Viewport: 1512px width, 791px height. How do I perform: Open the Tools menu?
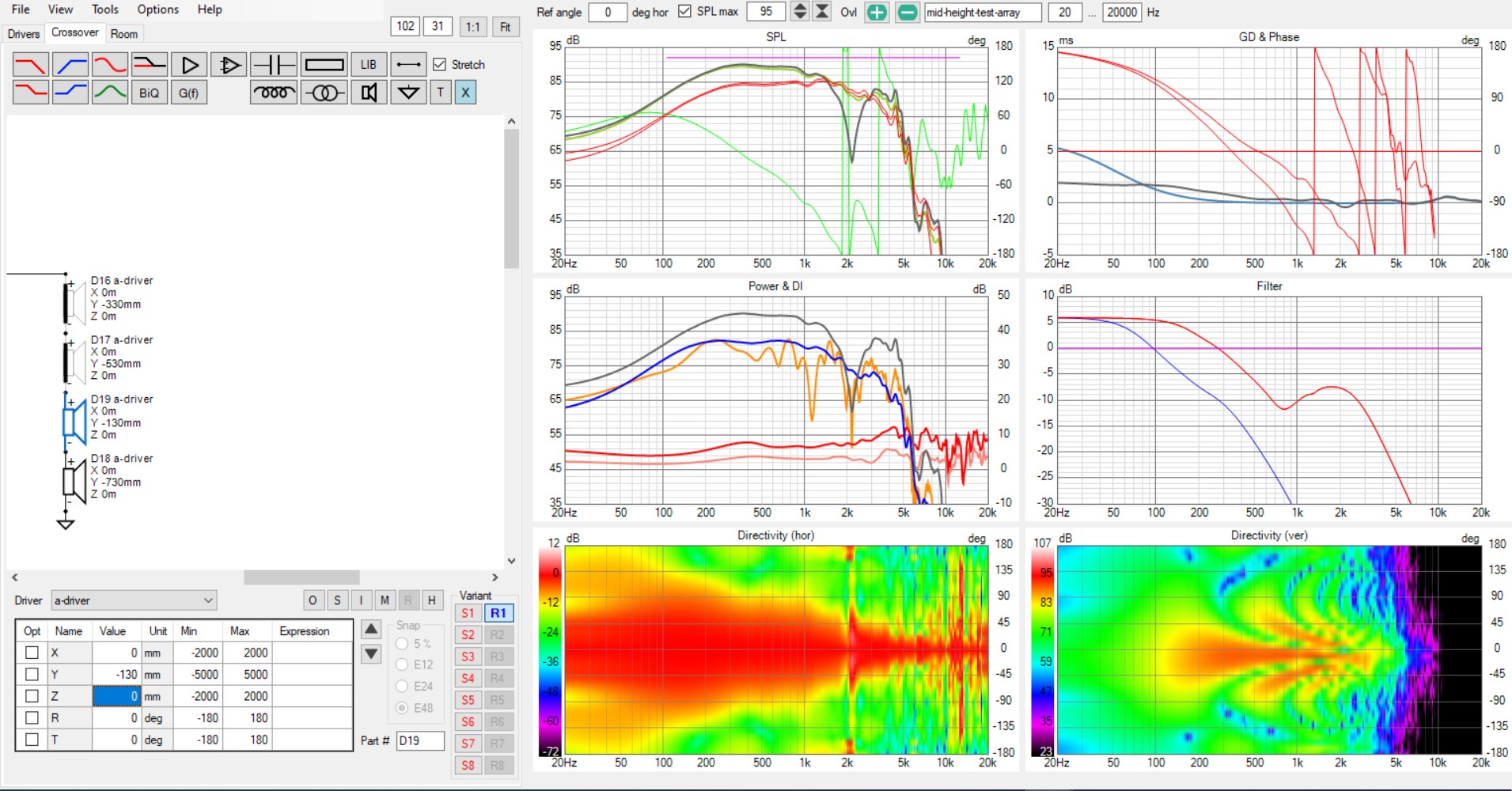(x=104, y=9)
